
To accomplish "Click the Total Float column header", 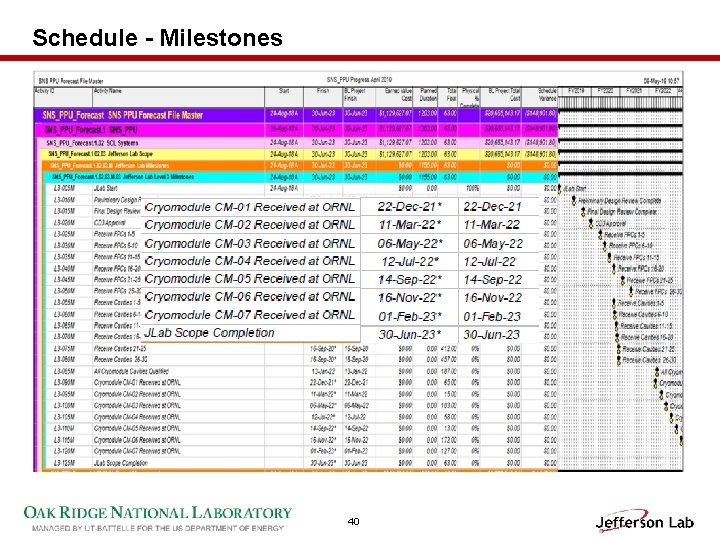I will pos(447,96).
